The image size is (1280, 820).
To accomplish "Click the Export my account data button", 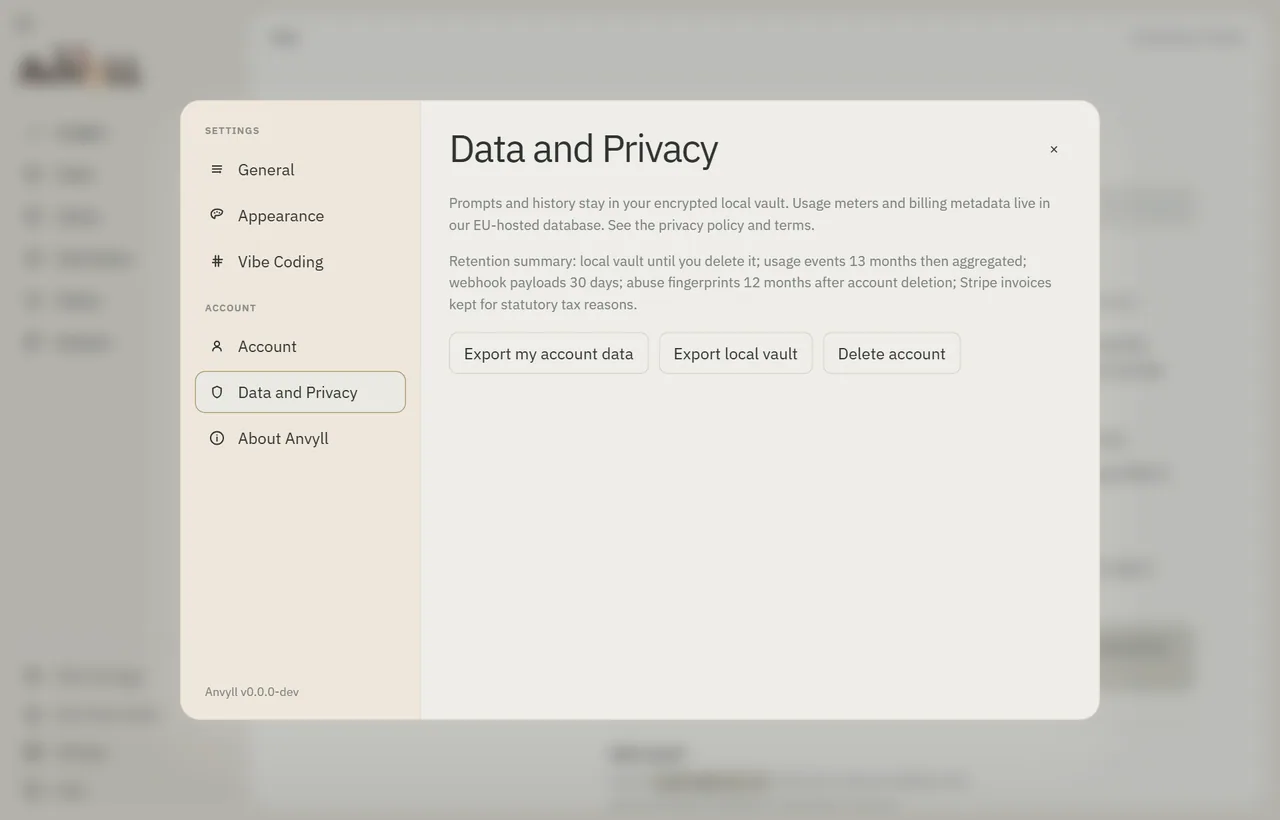I will click(x=548, y=353).
